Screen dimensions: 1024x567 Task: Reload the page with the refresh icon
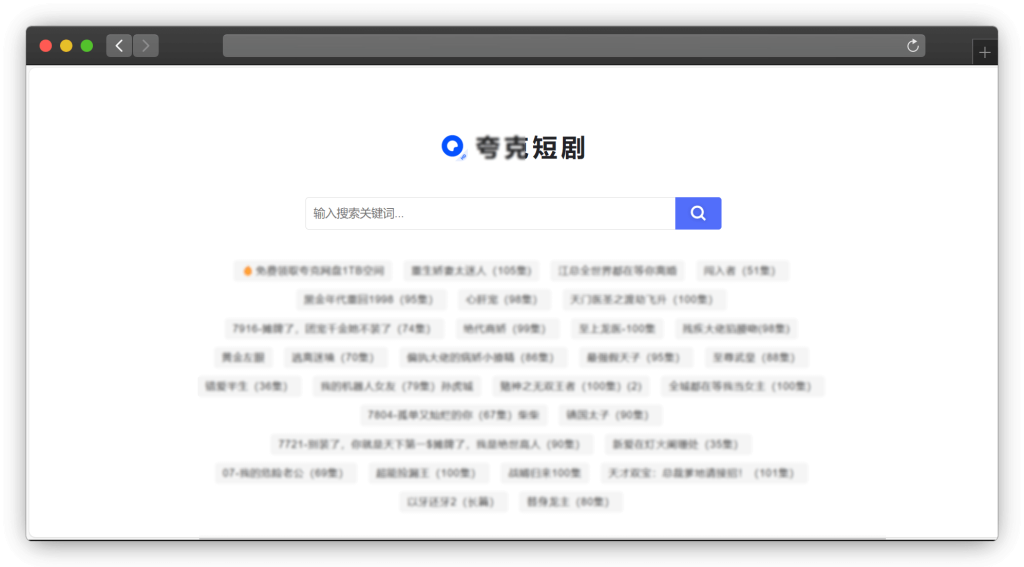pos(912,46)
